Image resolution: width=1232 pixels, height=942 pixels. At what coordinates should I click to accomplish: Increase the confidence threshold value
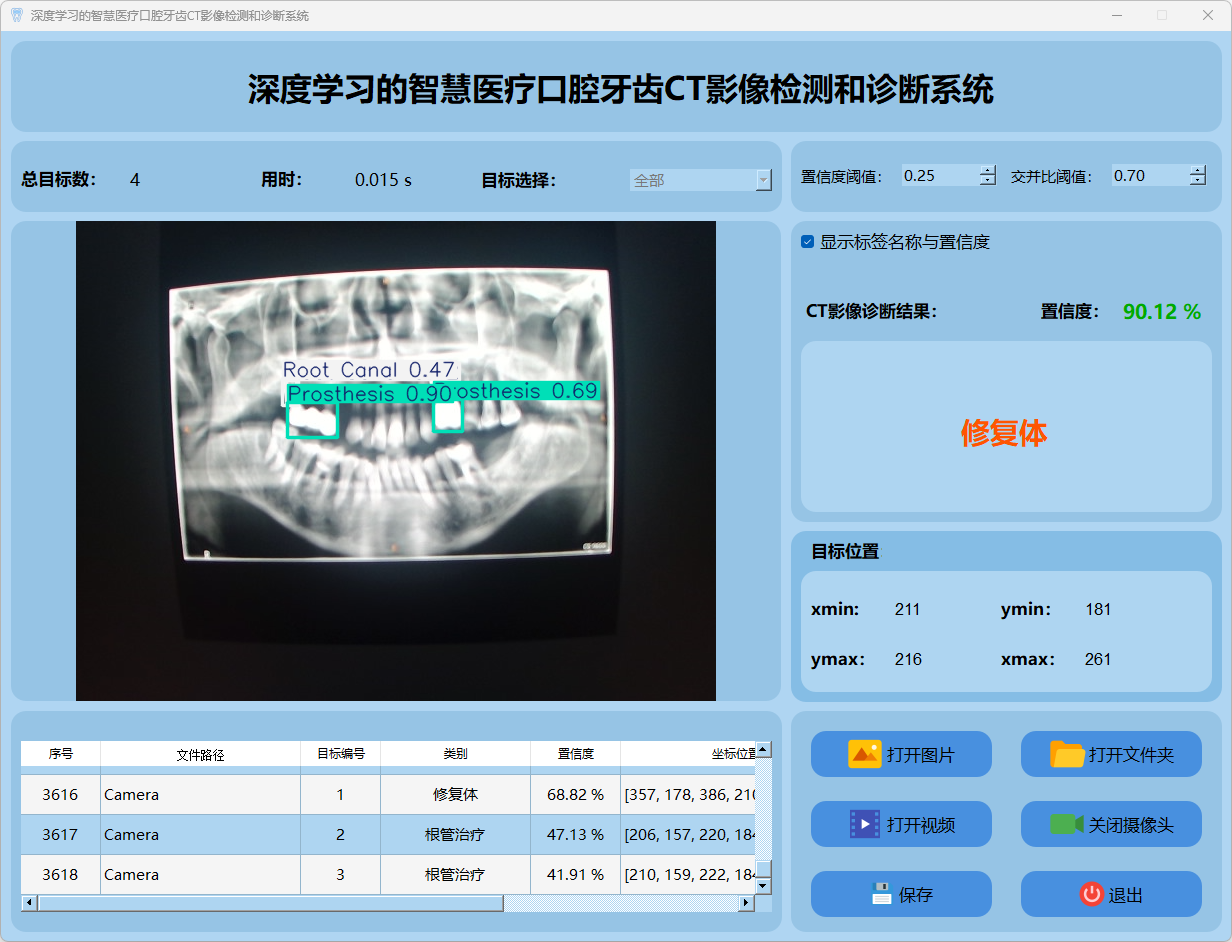point(988,170)
